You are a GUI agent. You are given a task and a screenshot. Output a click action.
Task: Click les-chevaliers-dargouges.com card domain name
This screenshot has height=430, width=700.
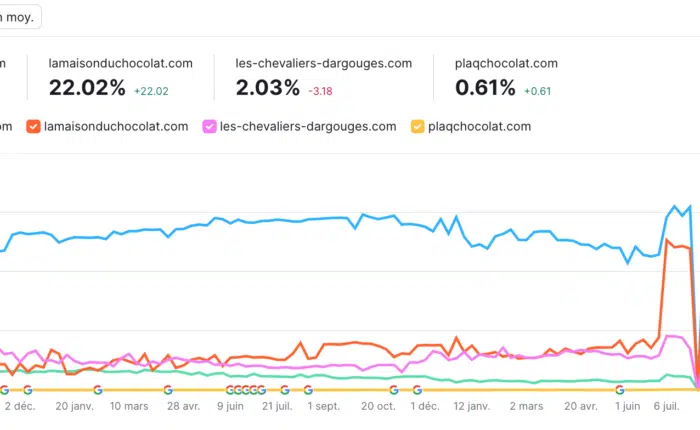pos(323,63)
